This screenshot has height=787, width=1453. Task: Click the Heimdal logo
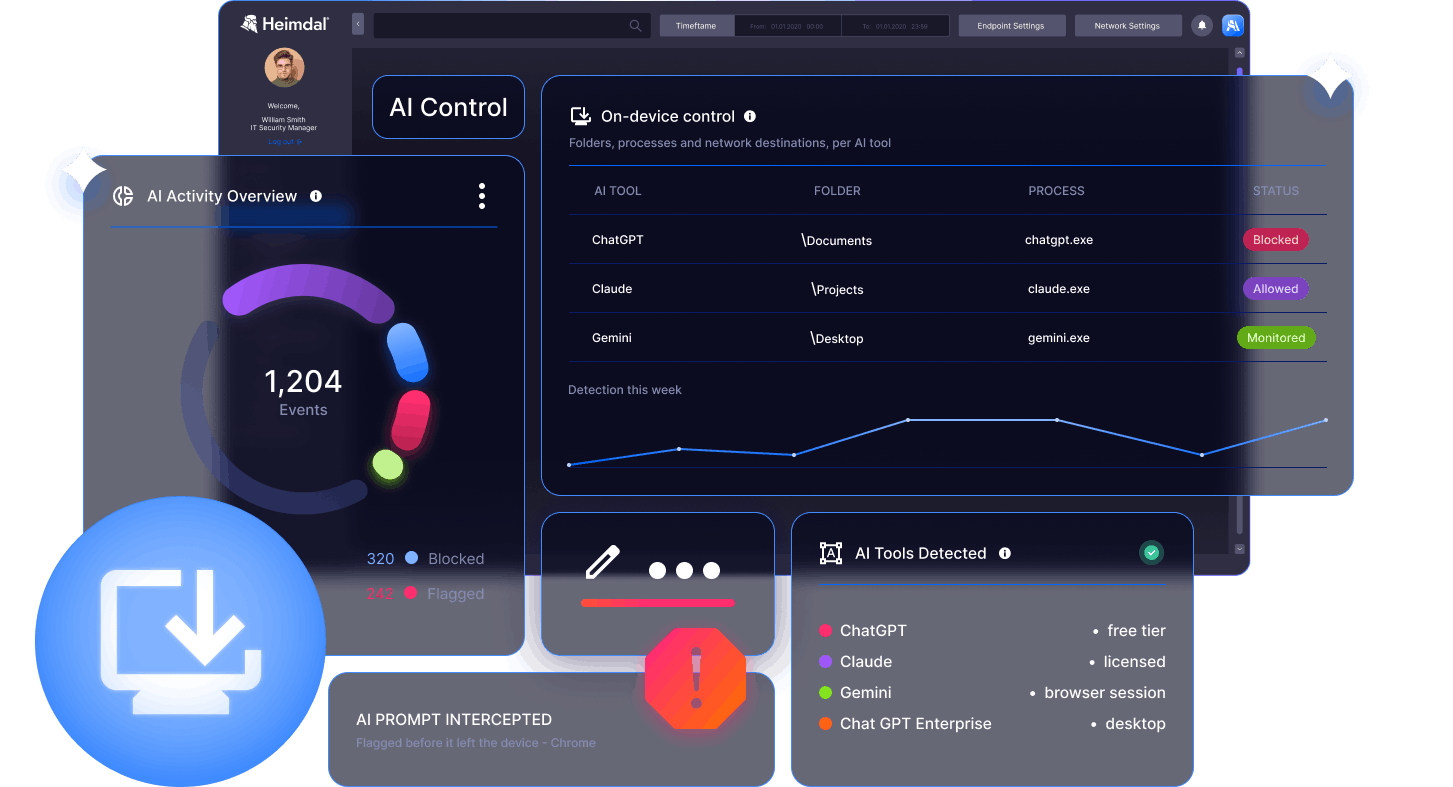pos(285,24)
